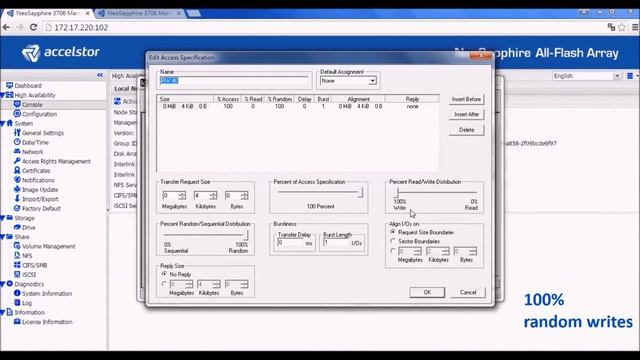
Task: Click Percent Random/Sequential Distribution slider
Action: (205, 235)
